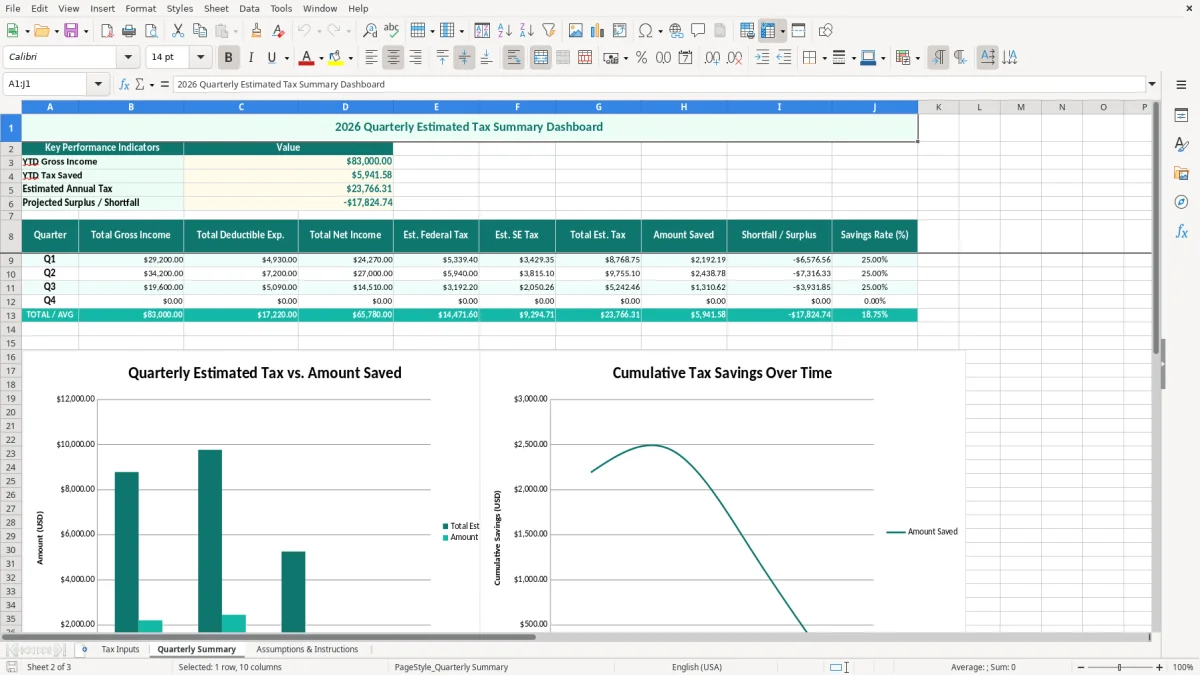Open the Data menu
The height and width of the screenshot is (675, 1200).
tap(249, 8)
